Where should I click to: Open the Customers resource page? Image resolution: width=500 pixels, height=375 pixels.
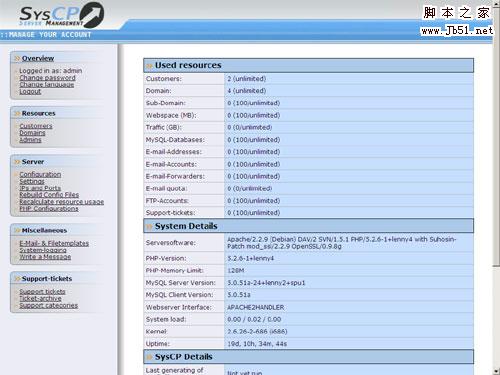(x=36, y=126)
